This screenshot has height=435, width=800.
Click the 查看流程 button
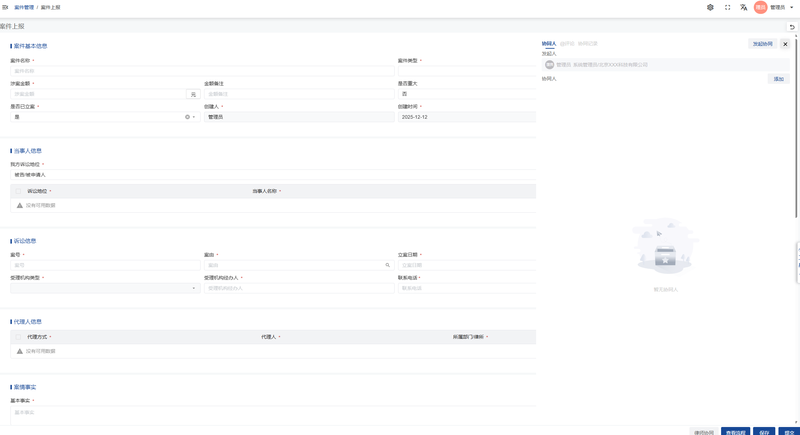(735, 432)
